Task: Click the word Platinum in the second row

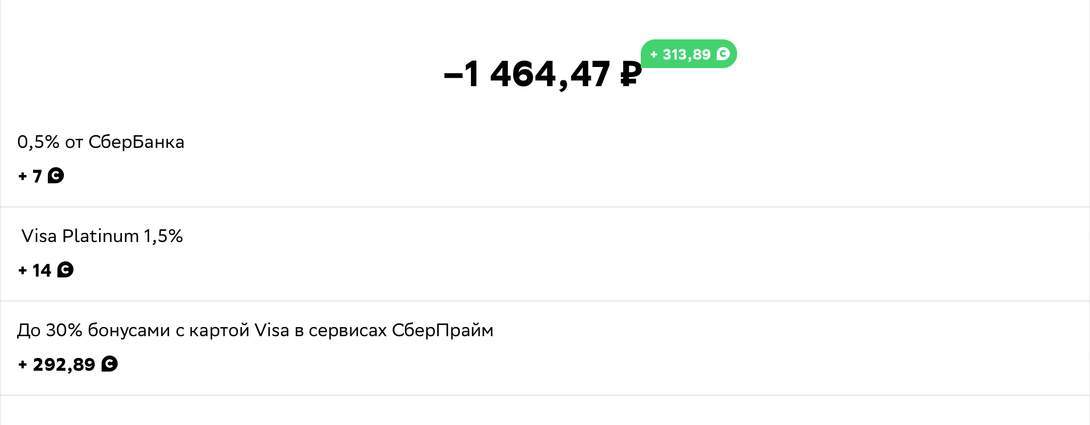Action: click(x=100, y=237)
